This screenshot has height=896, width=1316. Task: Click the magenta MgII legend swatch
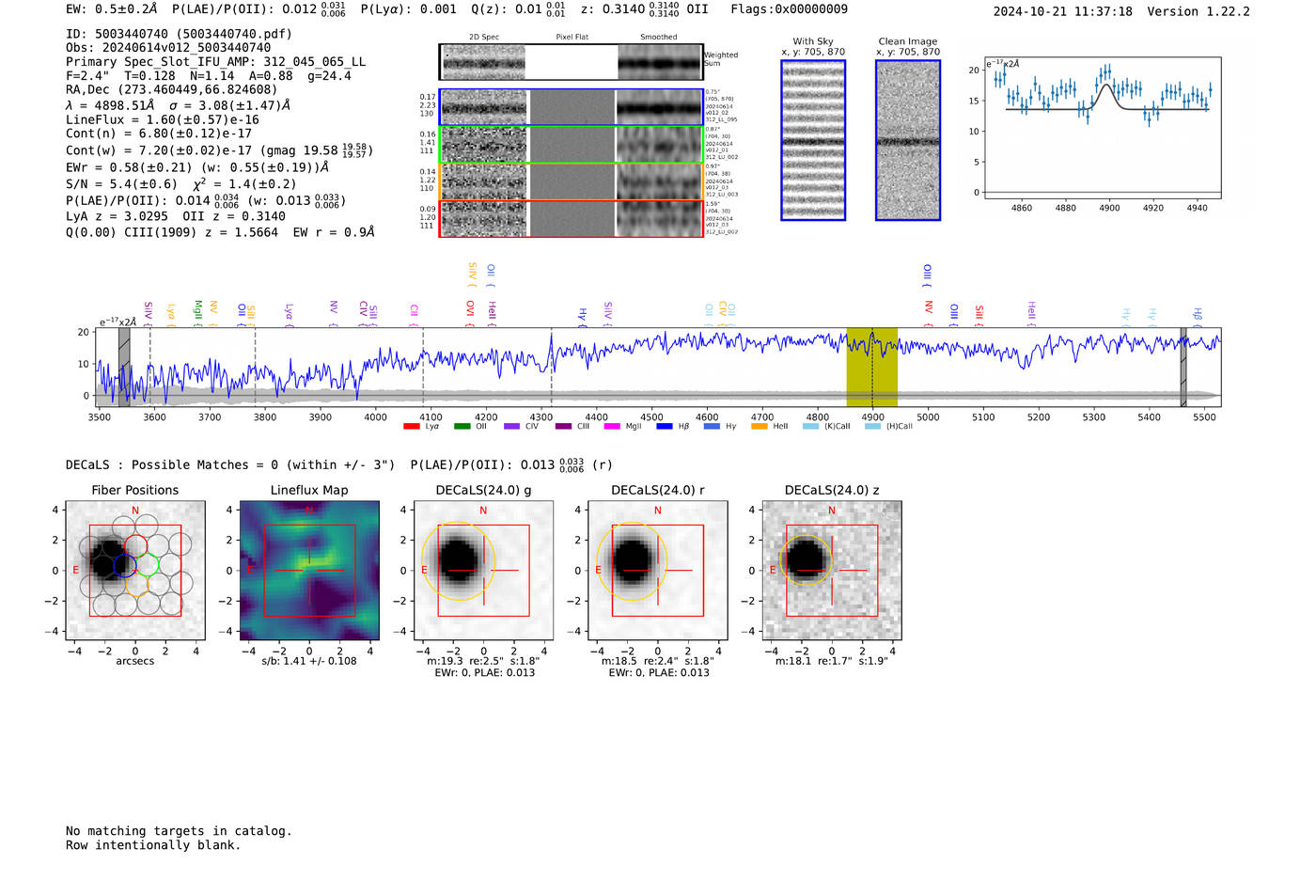coord(612,426)
